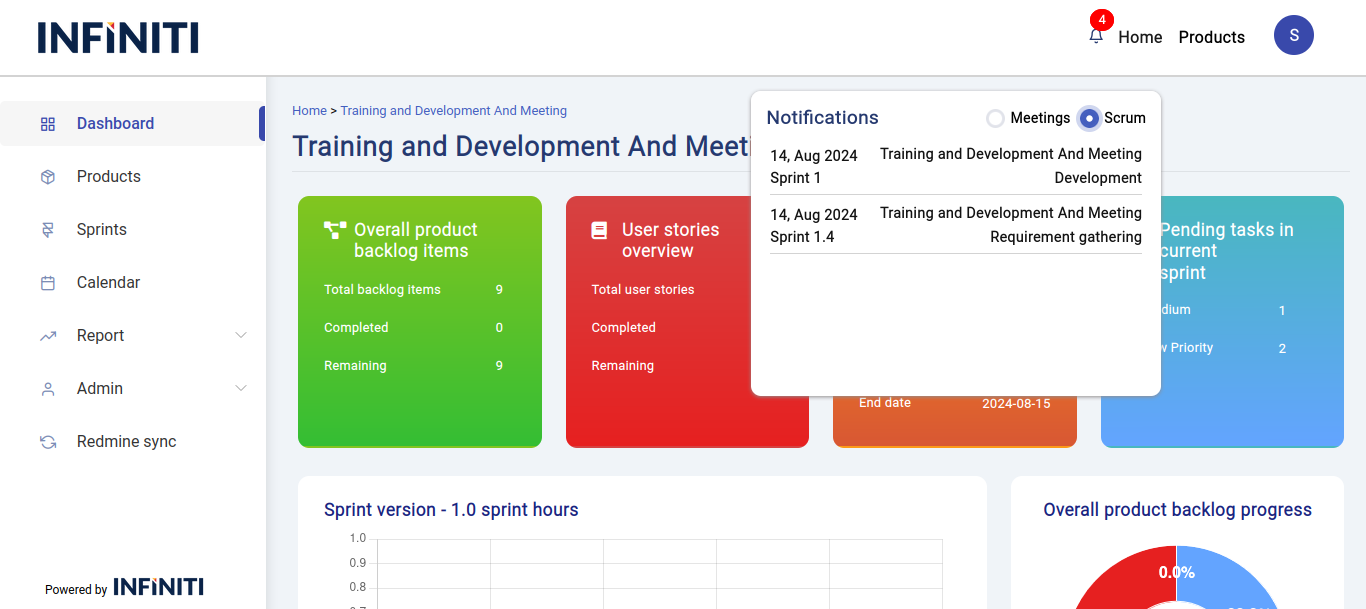Select the Scrum radio button
Viewport: 1366px width, 609px height.
coord(1089,118)
